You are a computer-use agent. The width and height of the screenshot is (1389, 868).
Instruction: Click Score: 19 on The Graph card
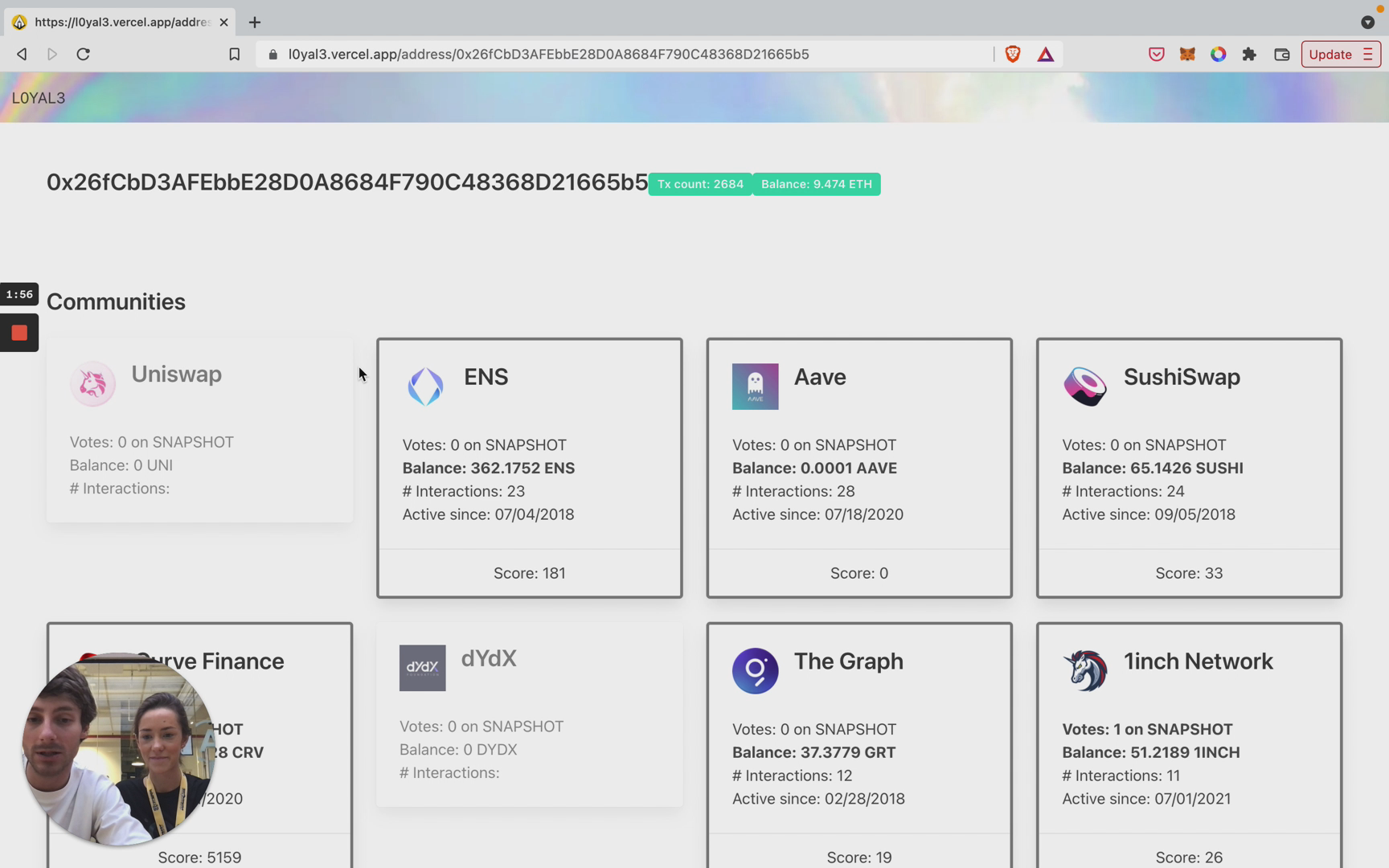click(x=859, y=858)
